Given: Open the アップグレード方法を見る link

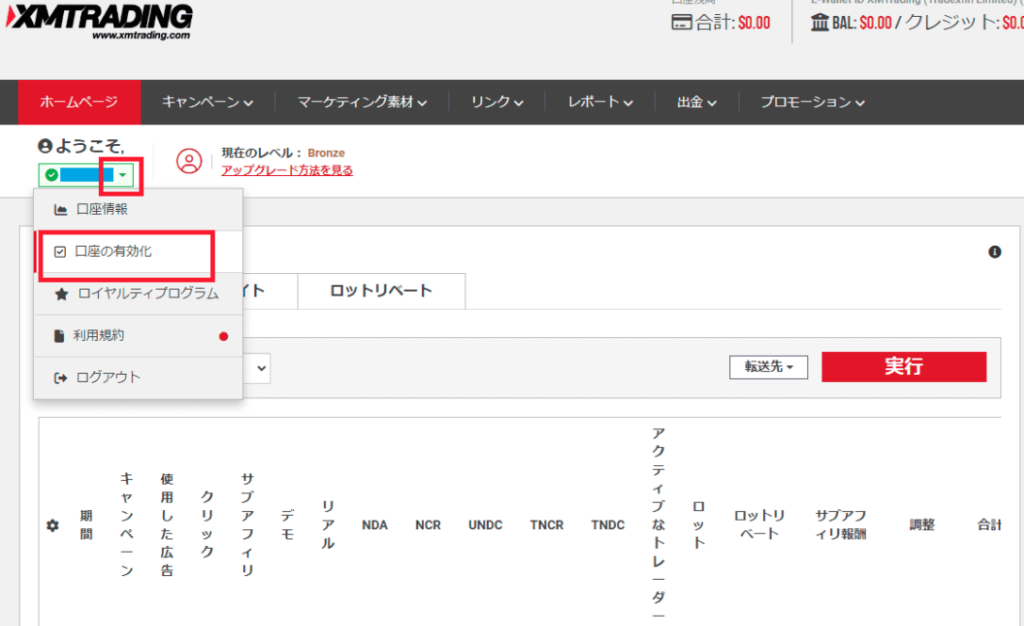Looking at the screenshot, I should pos(286,170).
